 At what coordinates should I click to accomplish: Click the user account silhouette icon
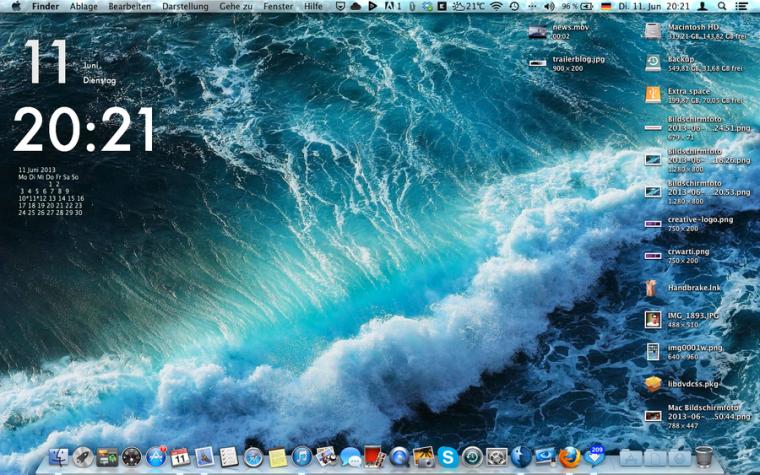[702, 6]
